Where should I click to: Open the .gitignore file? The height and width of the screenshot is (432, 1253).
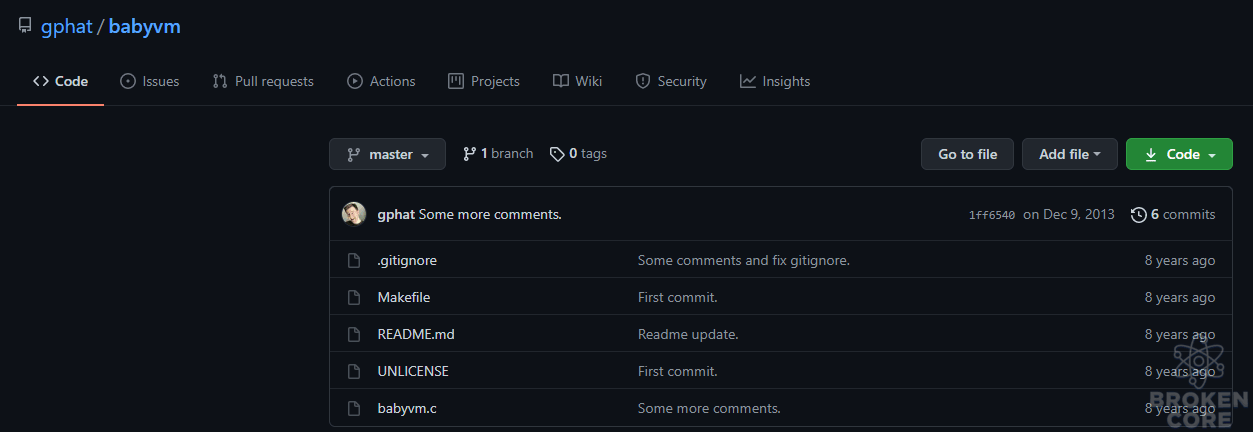click(407, 260)
